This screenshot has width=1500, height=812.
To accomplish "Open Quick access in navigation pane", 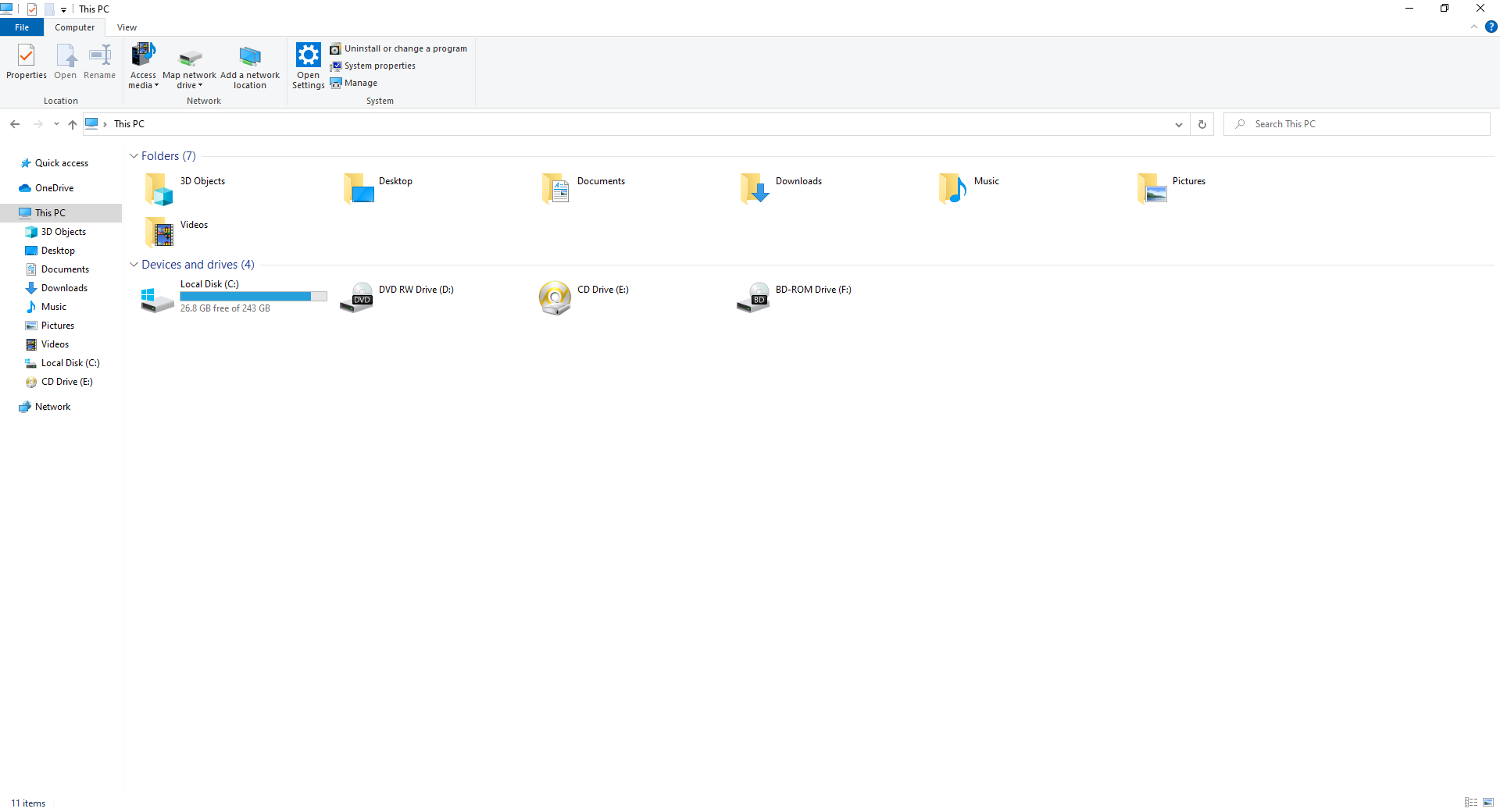I will coord(62,163).
